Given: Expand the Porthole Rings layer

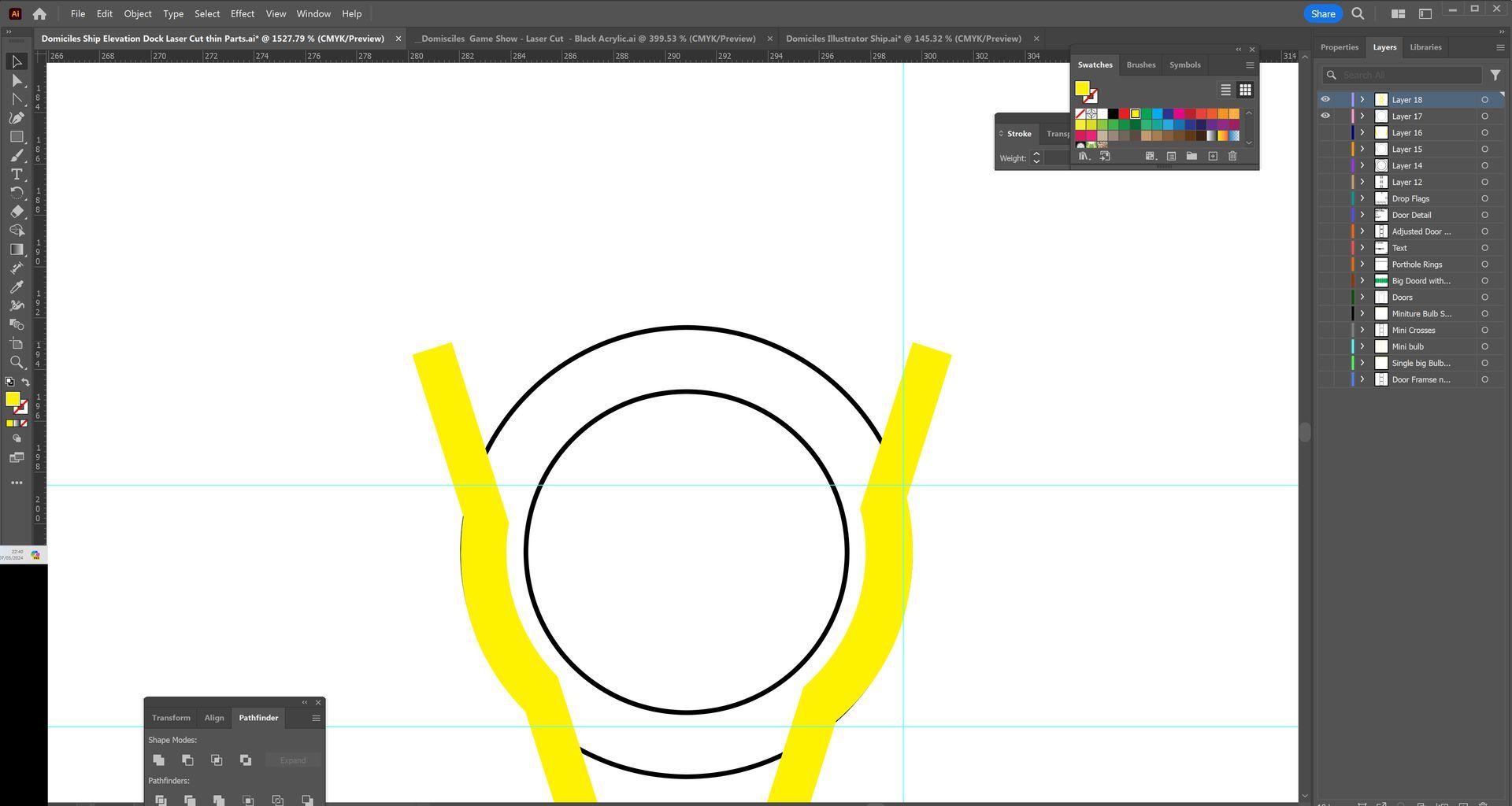Looking at the screenshot, I should point(1362,264).
